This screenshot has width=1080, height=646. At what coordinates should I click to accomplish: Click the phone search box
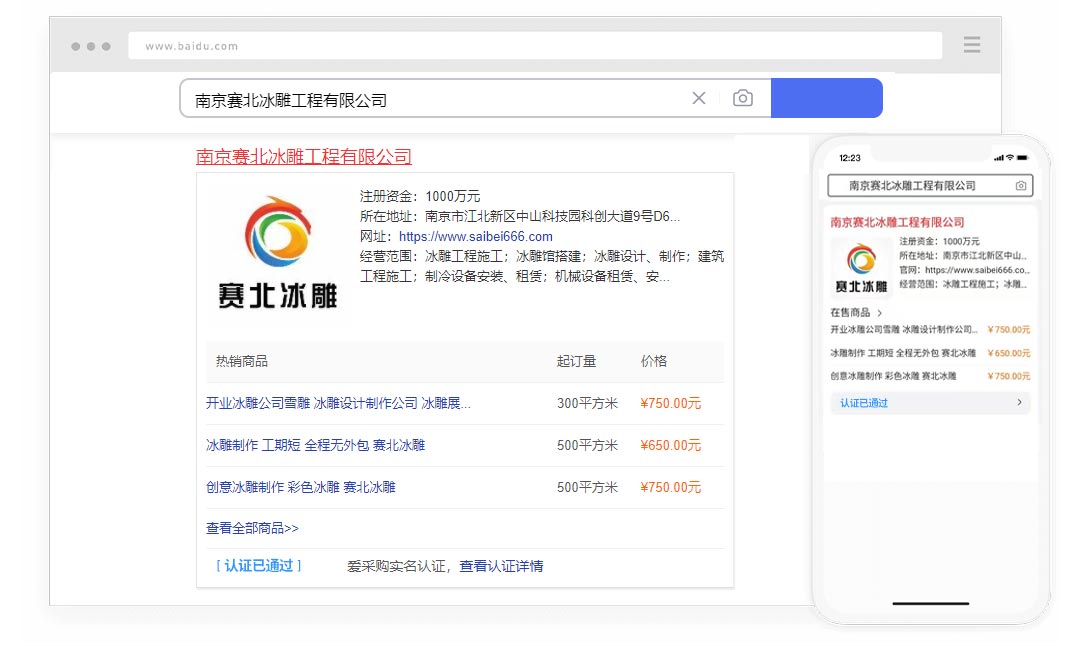pyautogui.click(x=930, y=185)
